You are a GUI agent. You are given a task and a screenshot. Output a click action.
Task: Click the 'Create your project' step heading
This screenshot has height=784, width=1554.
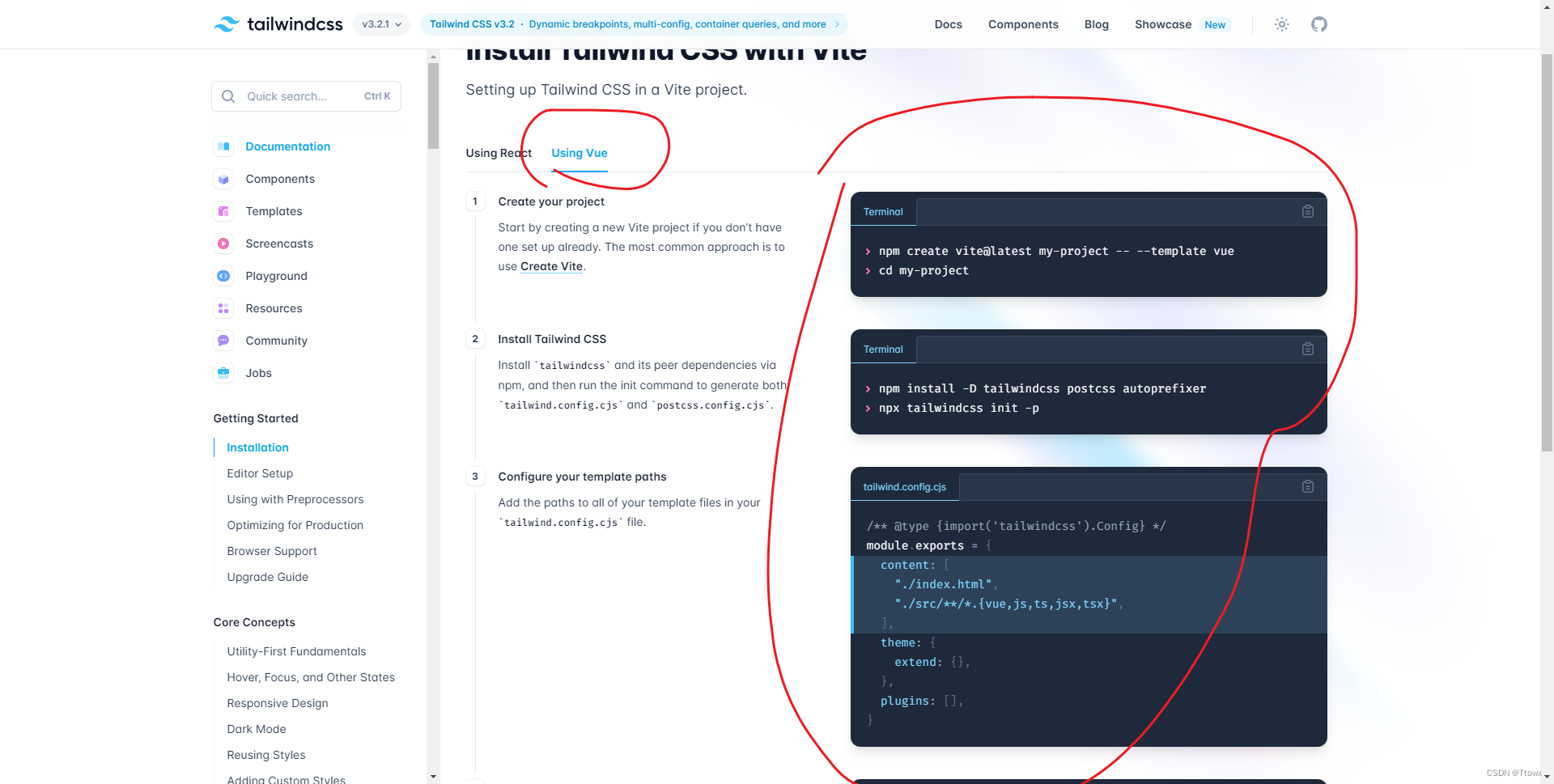click(x=551, y=201)
